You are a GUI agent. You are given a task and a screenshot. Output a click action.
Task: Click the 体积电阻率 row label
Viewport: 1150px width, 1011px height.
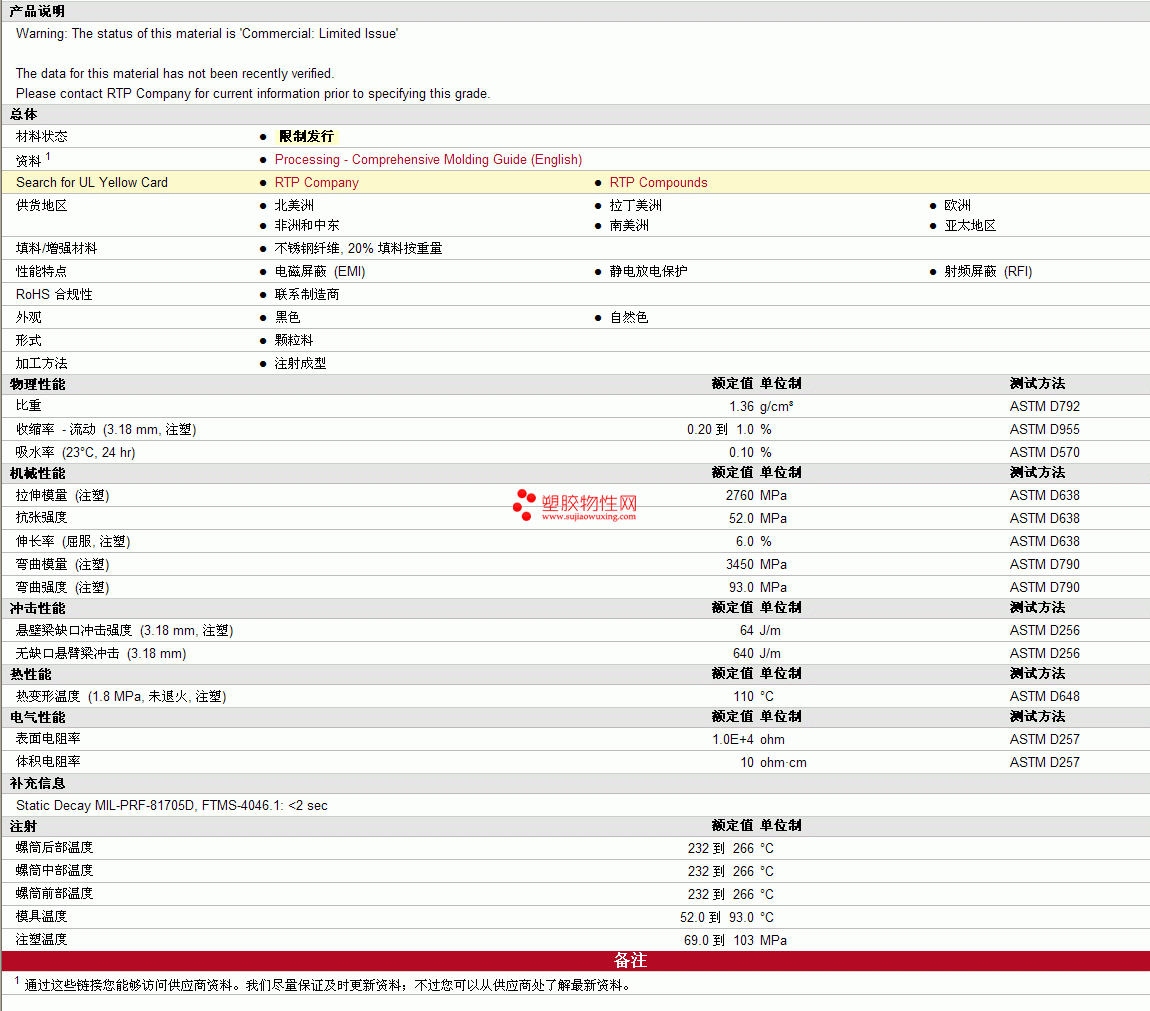(48, 762)
